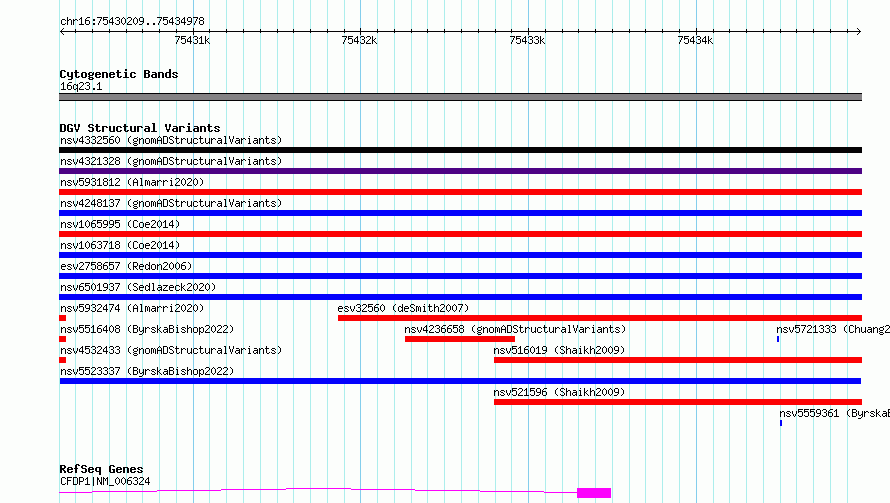Select the blue nsv1063718 variant bar

coord(460,255)
